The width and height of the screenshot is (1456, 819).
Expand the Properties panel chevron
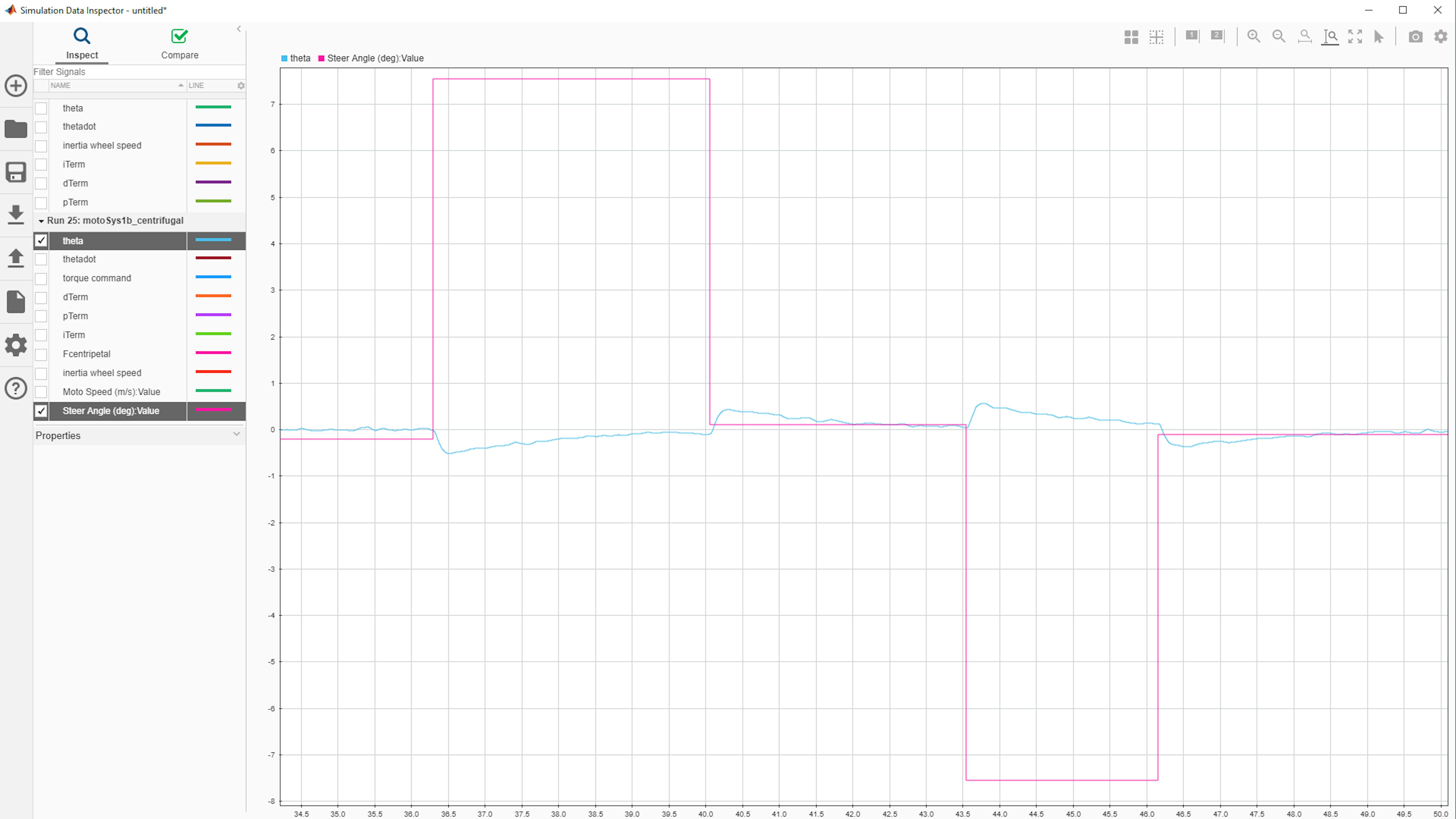coord(236,434)
